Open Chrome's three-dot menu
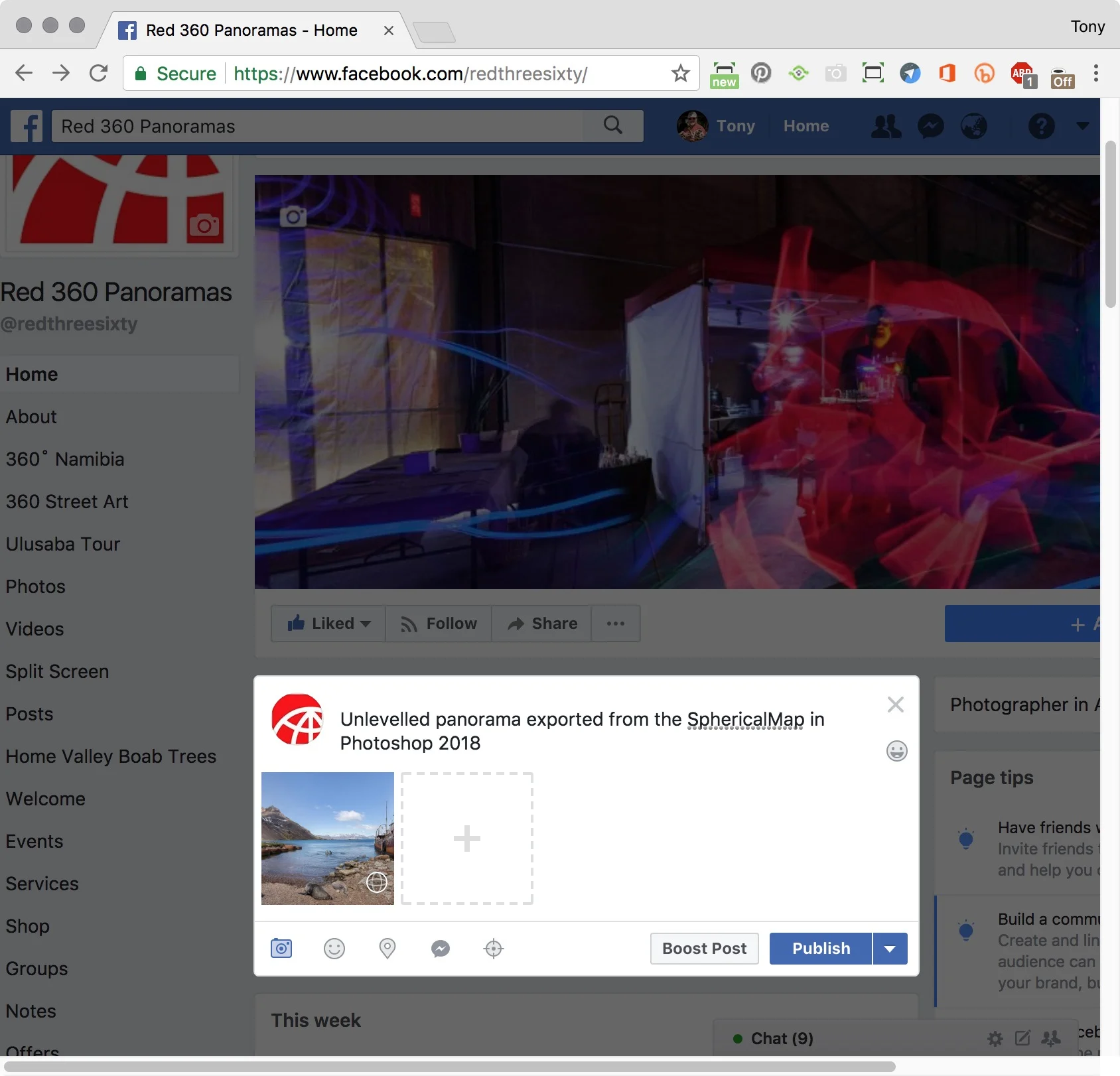The image size is (1120, 1076). 1096,73
